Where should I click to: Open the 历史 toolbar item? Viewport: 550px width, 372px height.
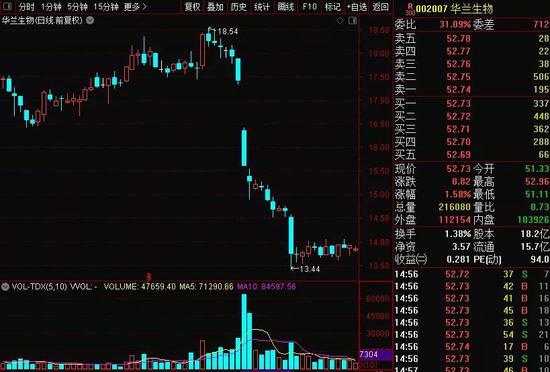click(239, 7)
